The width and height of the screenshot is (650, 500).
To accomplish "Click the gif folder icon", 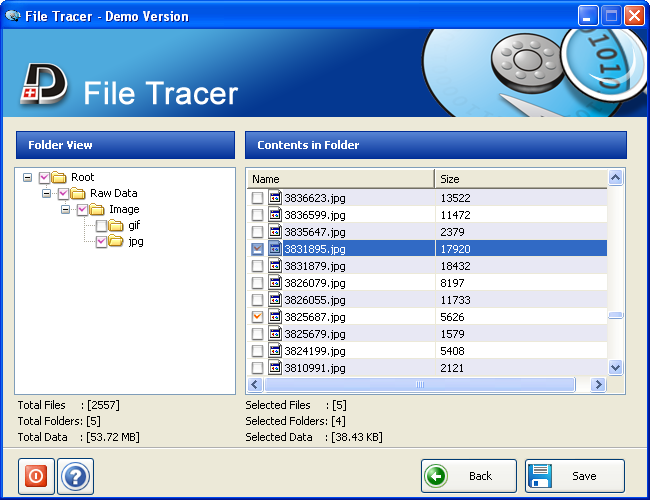I will [x=116, y=226].
